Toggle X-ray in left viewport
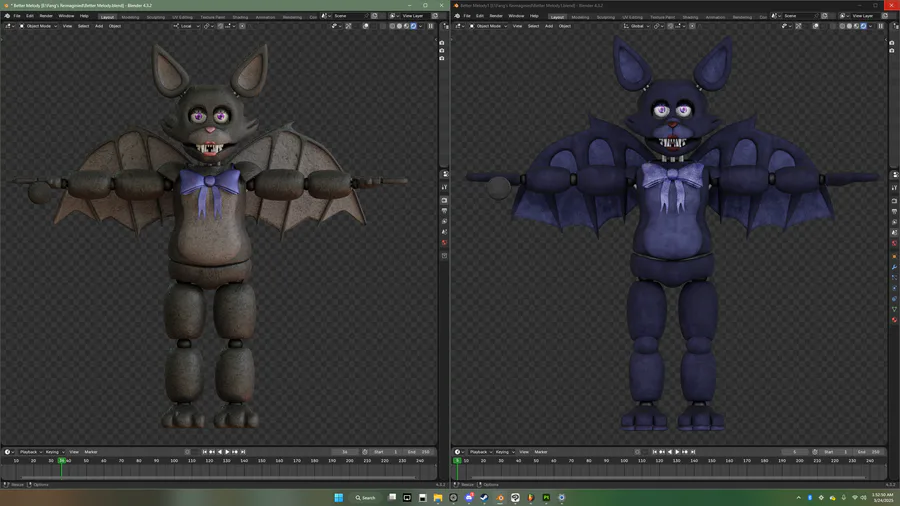 tap(382, 26)
